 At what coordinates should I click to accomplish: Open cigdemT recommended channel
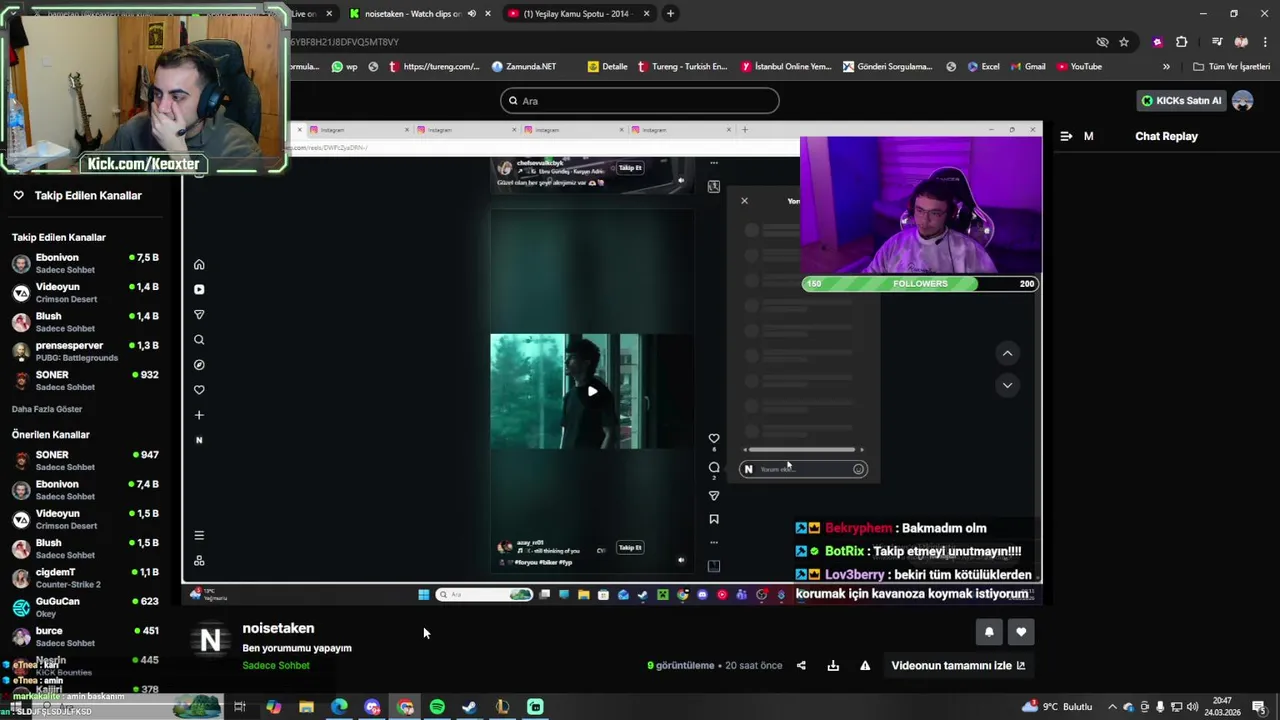(x=85, y=578)
